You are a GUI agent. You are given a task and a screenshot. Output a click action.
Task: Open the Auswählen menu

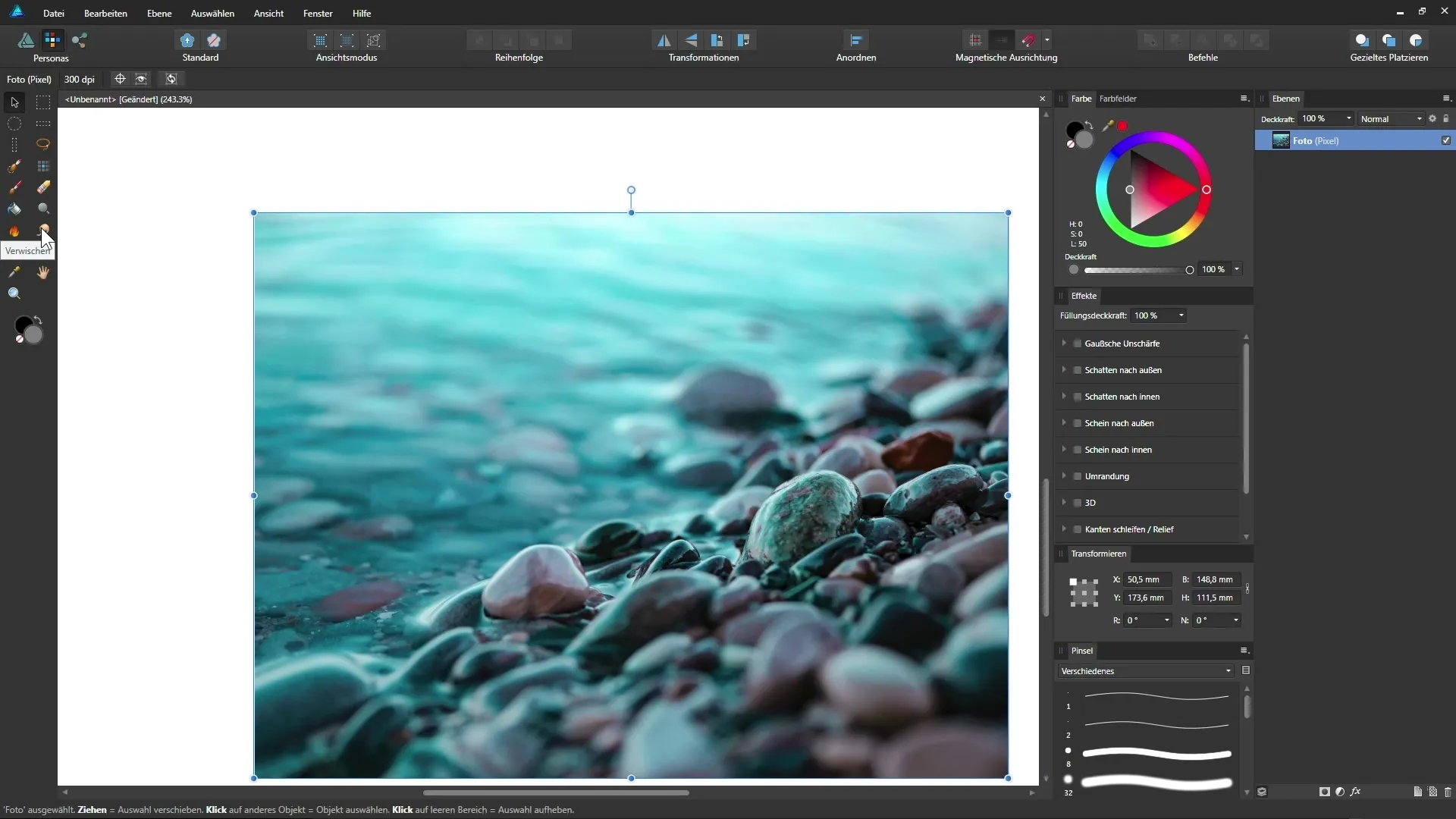coord(212,14)
